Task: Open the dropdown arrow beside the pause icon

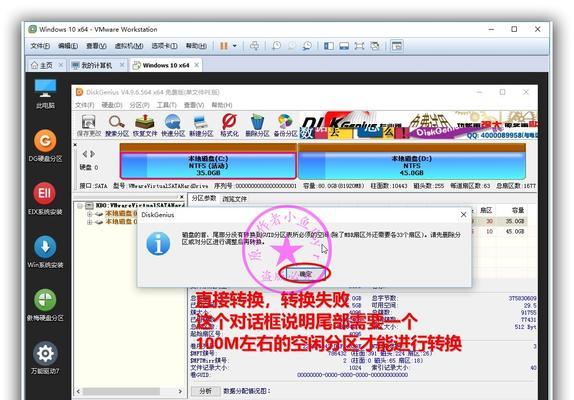Action: click(235, 46)
